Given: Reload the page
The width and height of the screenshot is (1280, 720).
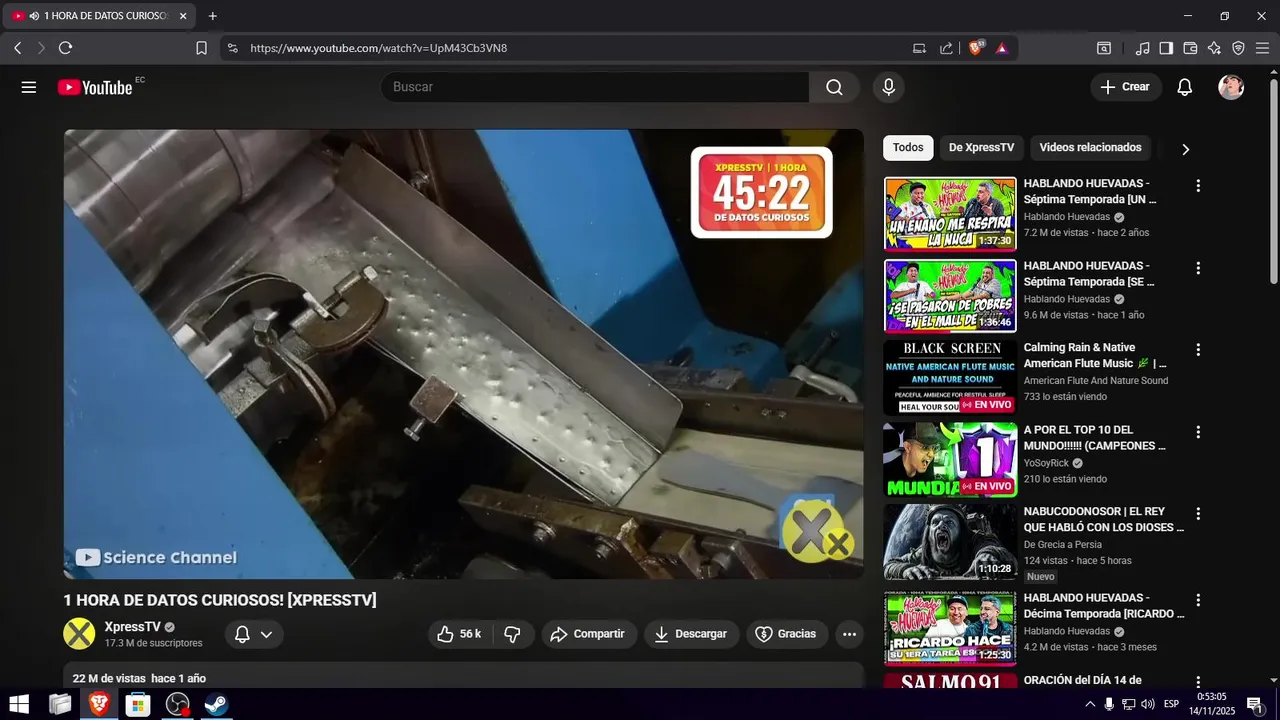Looking at the screenshot, I should pos(66,48).
